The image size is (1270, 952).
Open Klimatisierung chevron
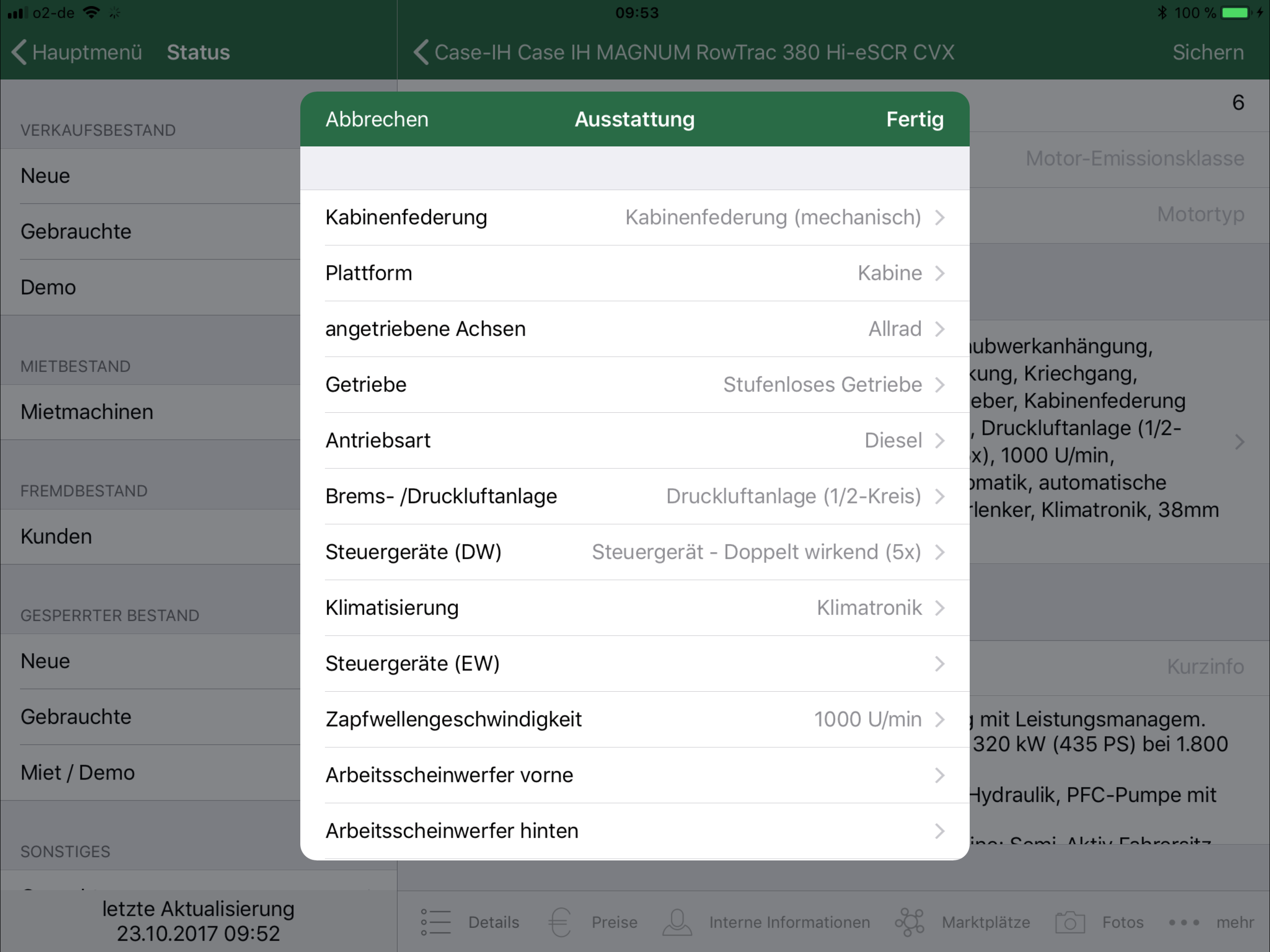[940, 608]
